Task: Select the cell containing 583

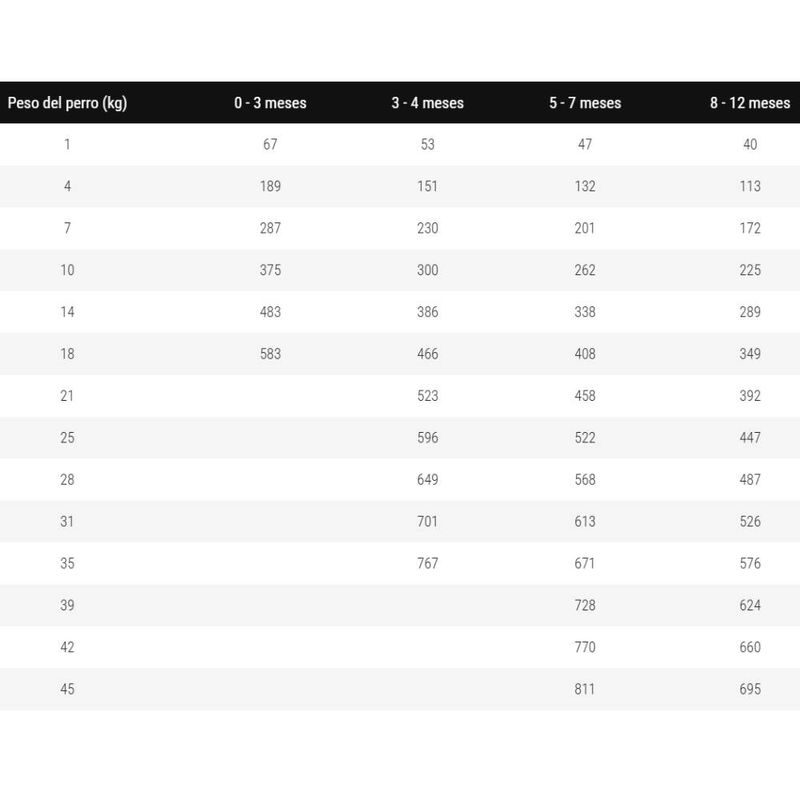Action: click(270, 354)
